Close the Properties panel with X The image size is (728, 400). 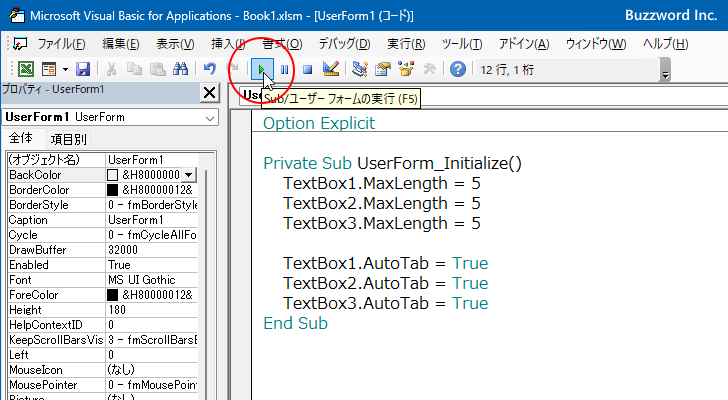[209, 93]
